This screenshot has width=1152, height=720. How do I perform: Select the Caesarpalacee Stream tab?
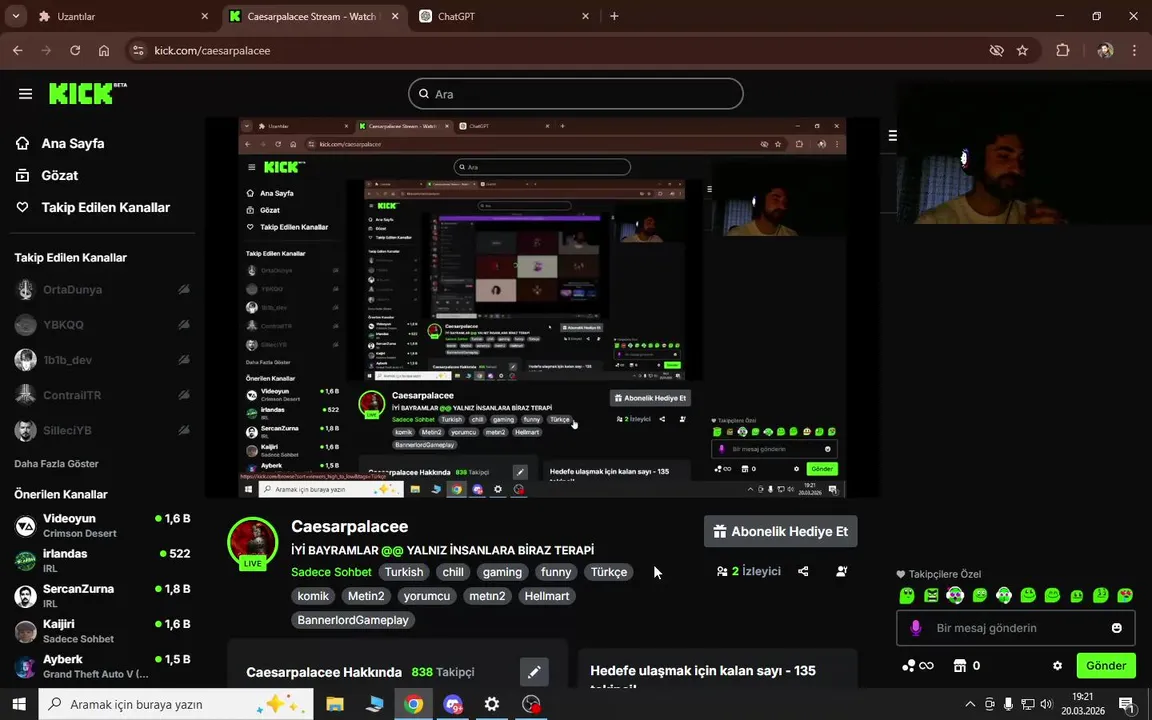coord(314,16)
